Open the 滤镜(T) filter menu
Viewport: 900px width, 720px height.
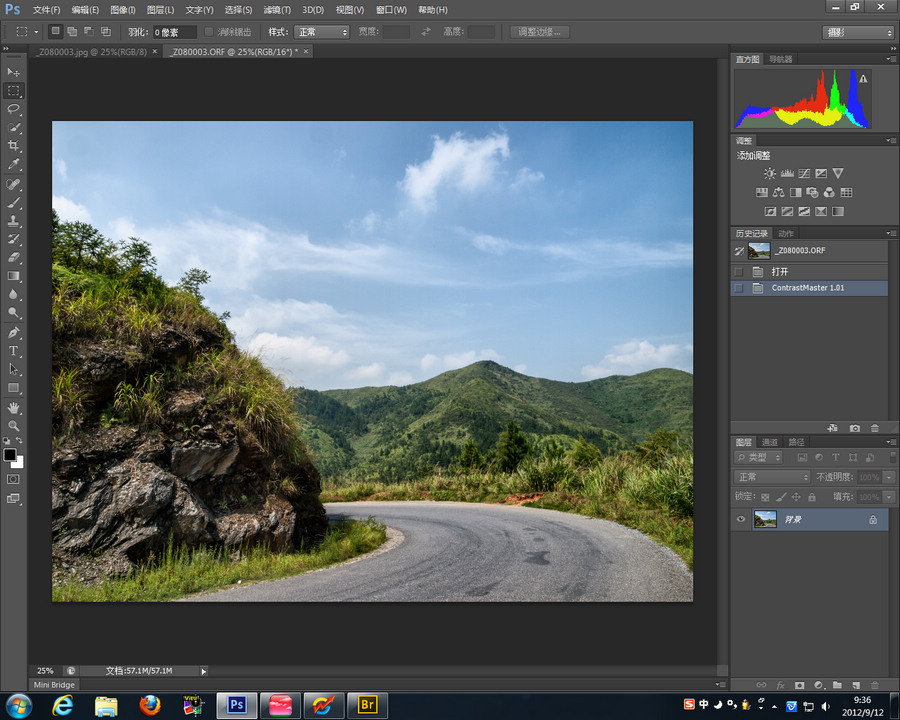pos(278,9)
